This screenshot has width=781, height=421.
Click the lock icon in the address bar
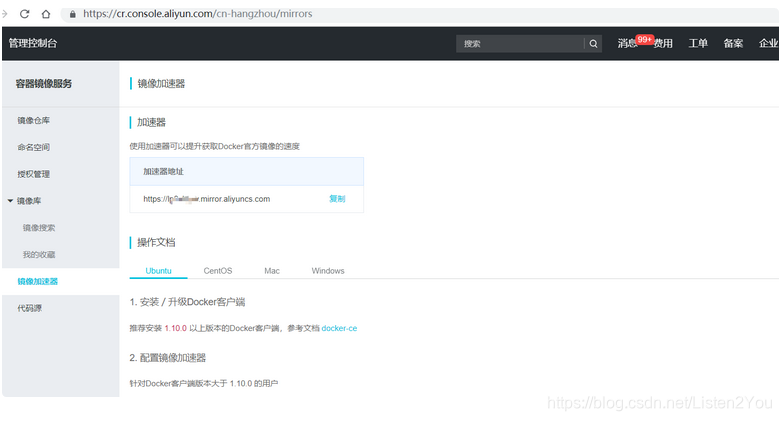[x=73, y=14]
